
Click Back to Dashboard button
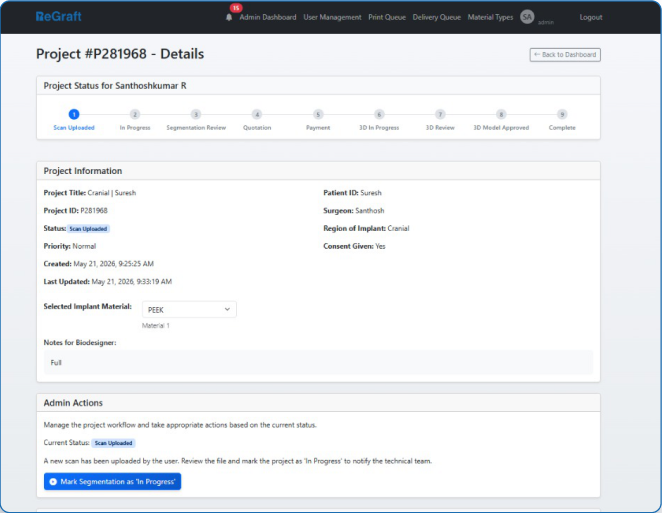[x=565, y=54]
